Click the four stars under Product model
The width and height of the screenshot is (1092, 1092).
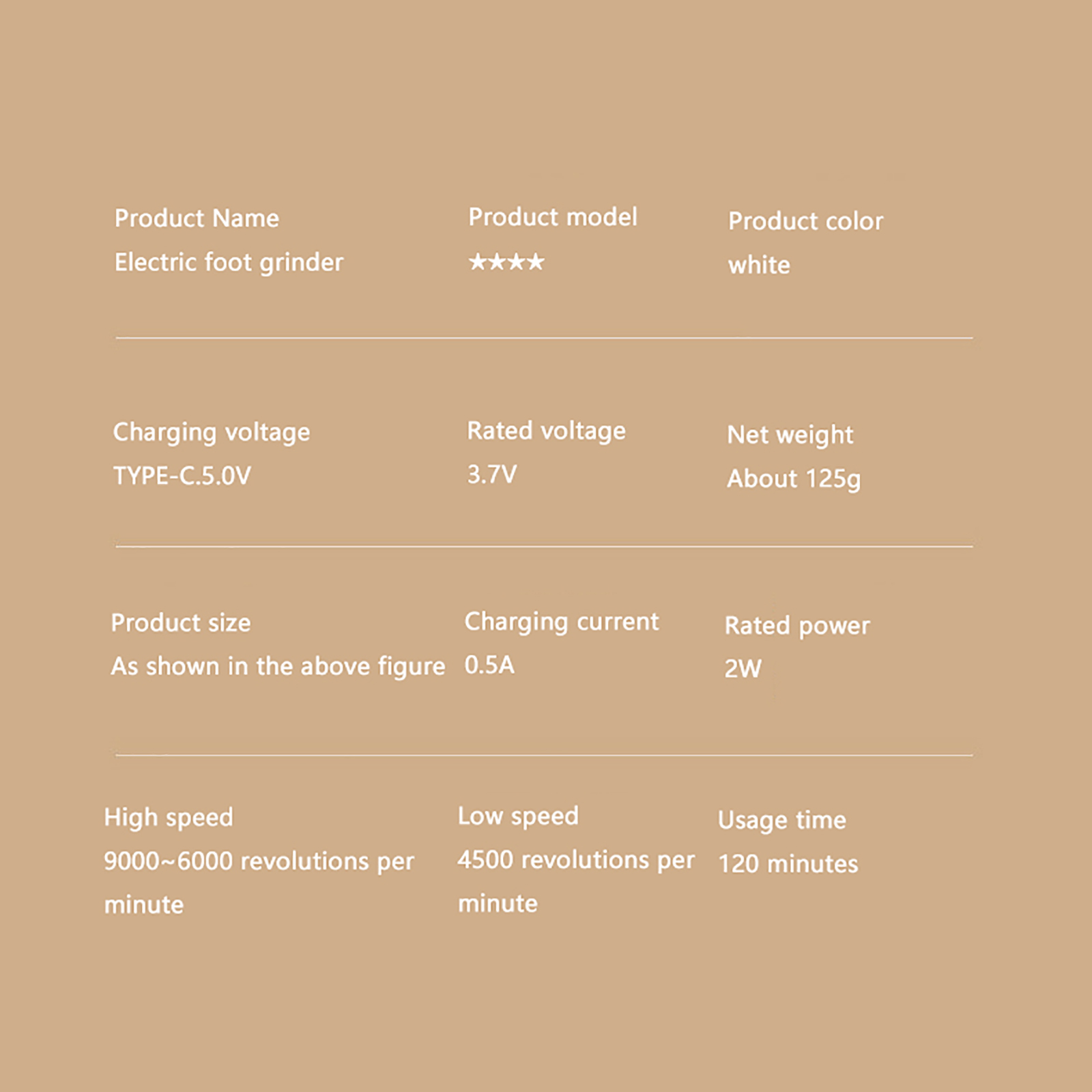(x=506, y=261)
